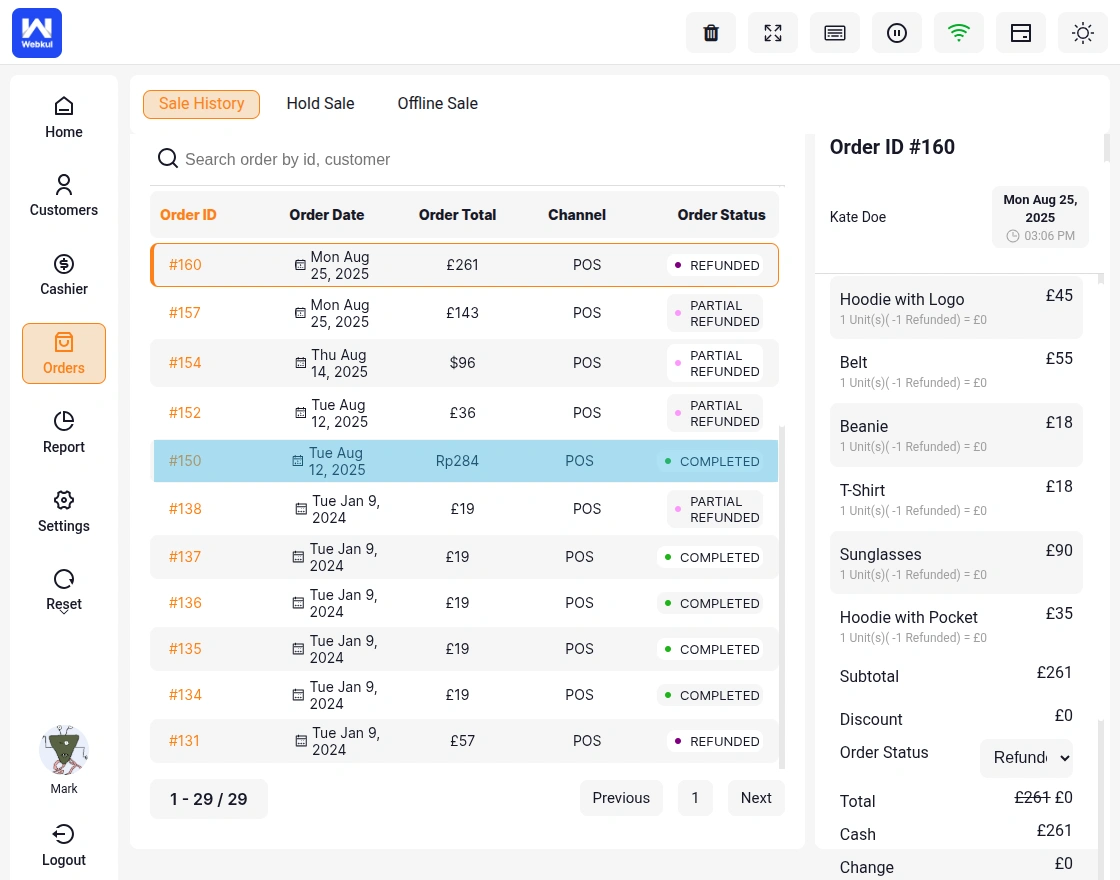Click the trash delete icon in top toolbar
This screenshot has height=880, width=1120.
click(711, 33)
